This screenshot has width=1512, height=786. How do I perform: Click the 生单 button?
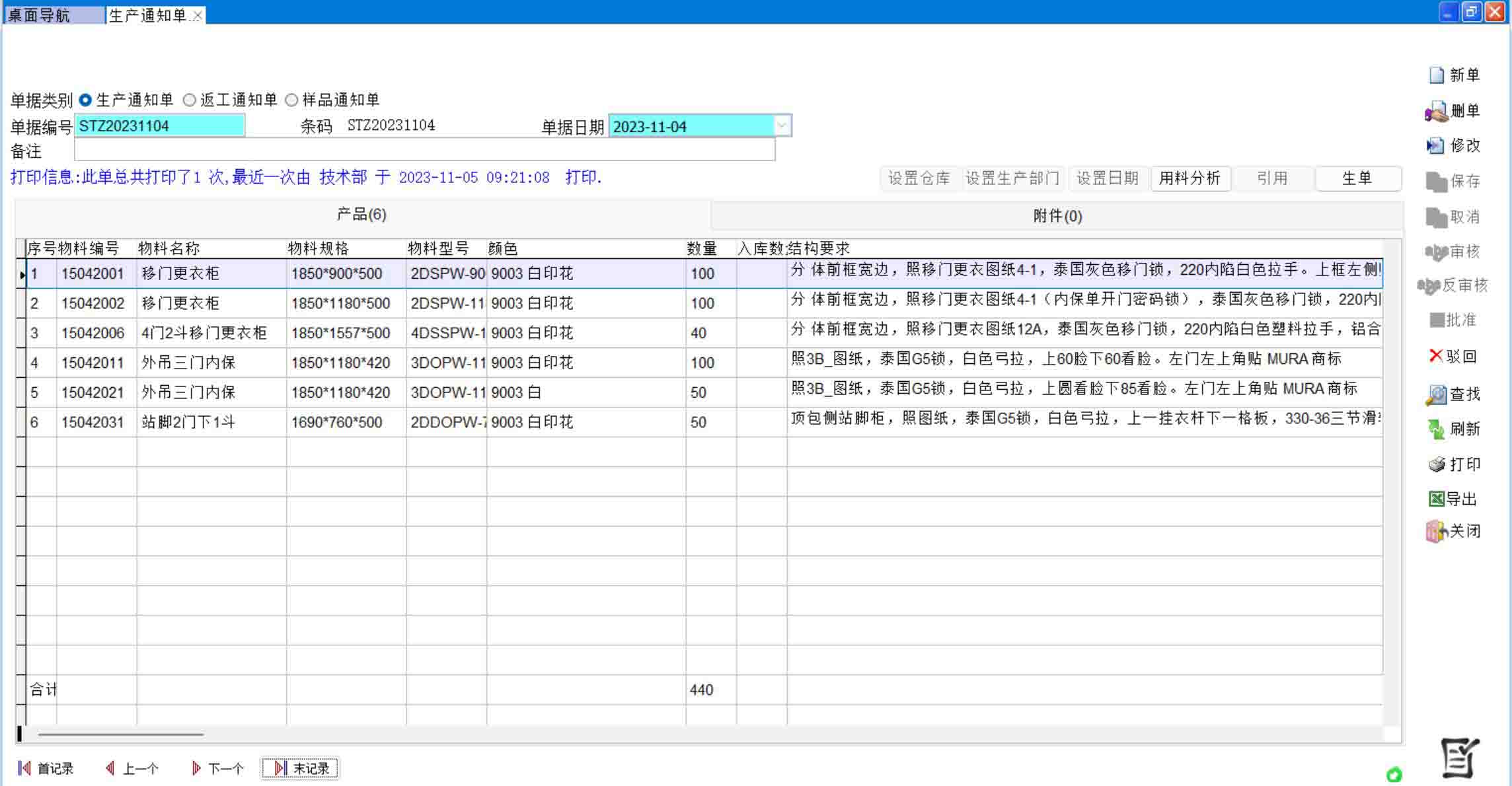click(1357, 178)
